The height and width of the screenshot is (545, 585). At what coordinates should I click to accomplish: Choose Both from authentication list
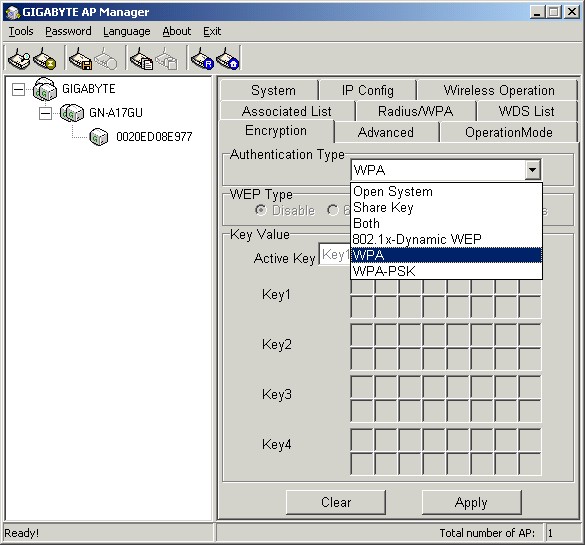[447, 223]
